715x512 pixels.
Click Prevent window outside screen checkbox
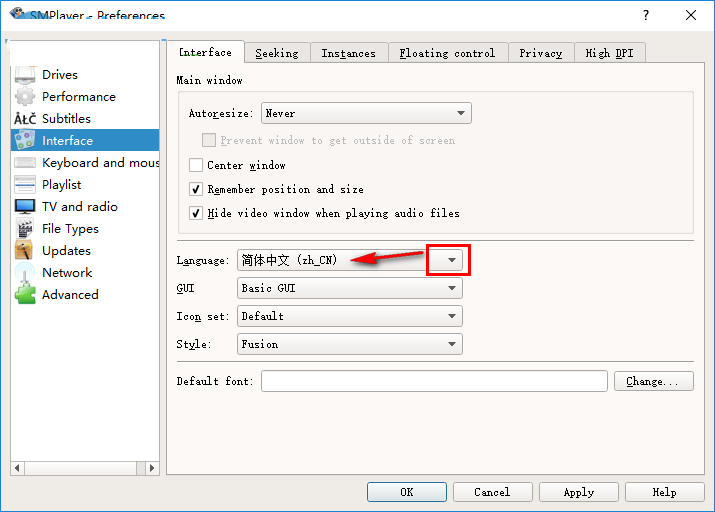pos(209,140)
